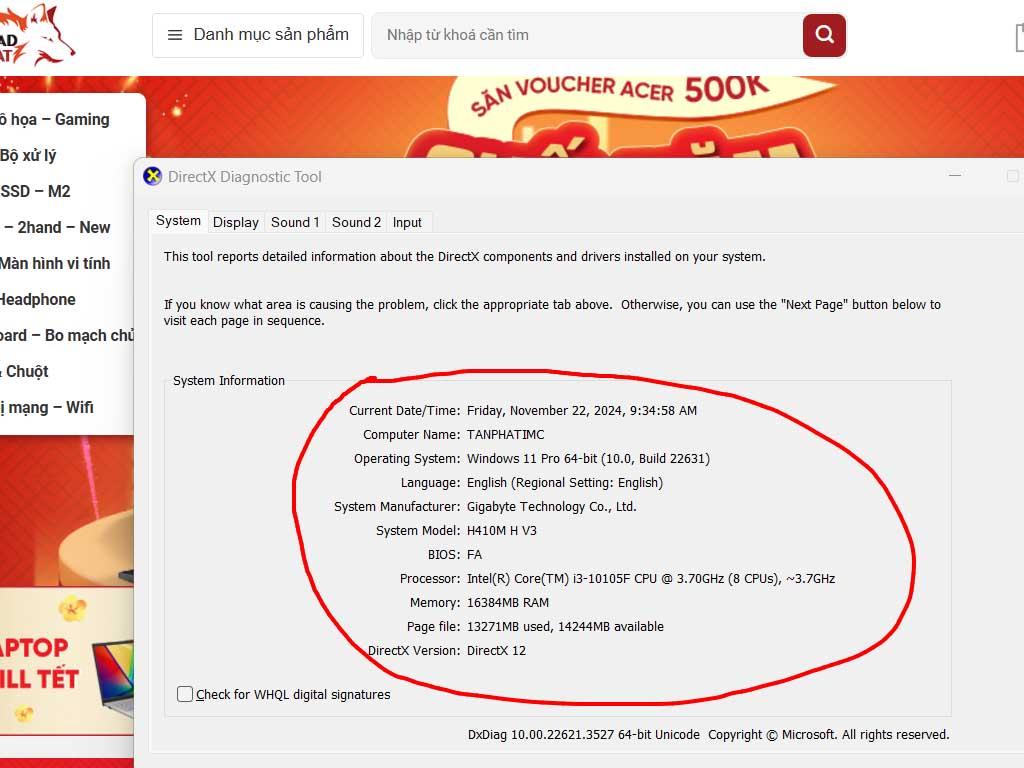
Task: Go to the Sound 2 tab
Action: click(356, 222)
